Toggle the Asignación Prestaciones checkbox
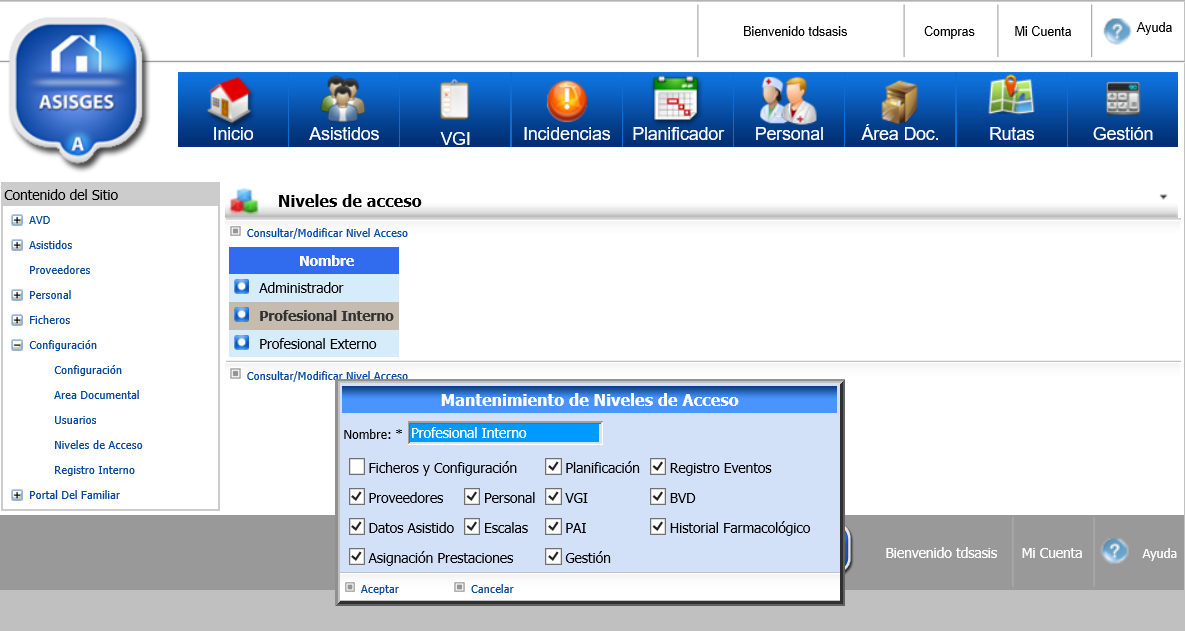Screen dimensions: 1185x631 (x=357, y=557)
